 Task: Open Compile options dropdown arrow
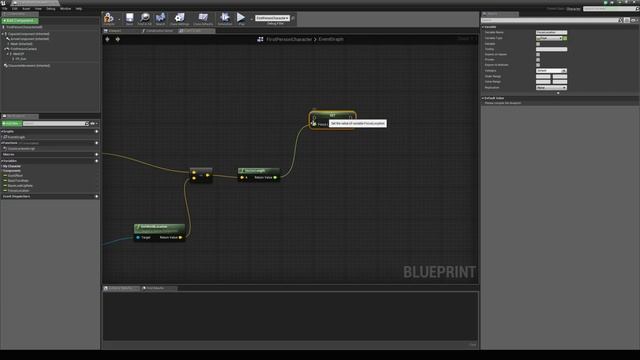point(119,19)
